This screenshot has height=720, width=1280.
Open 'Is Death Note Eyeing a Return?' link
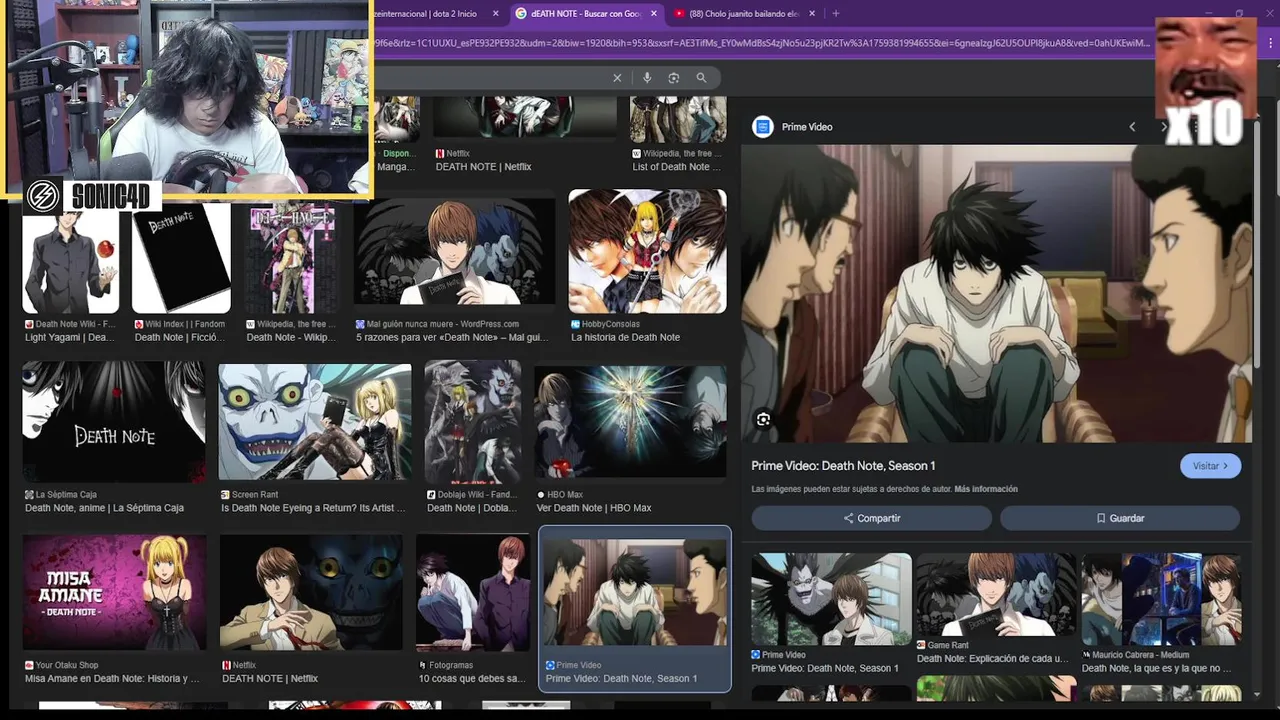coord(313,508)
